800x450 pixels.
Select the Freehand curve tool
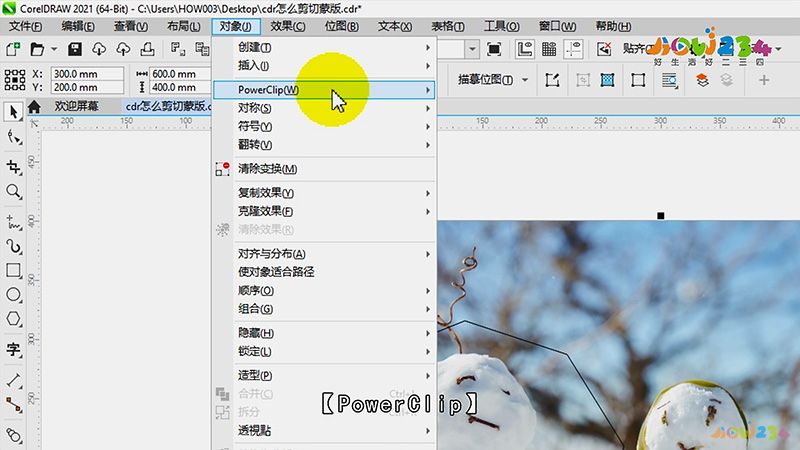click(13, 222)
